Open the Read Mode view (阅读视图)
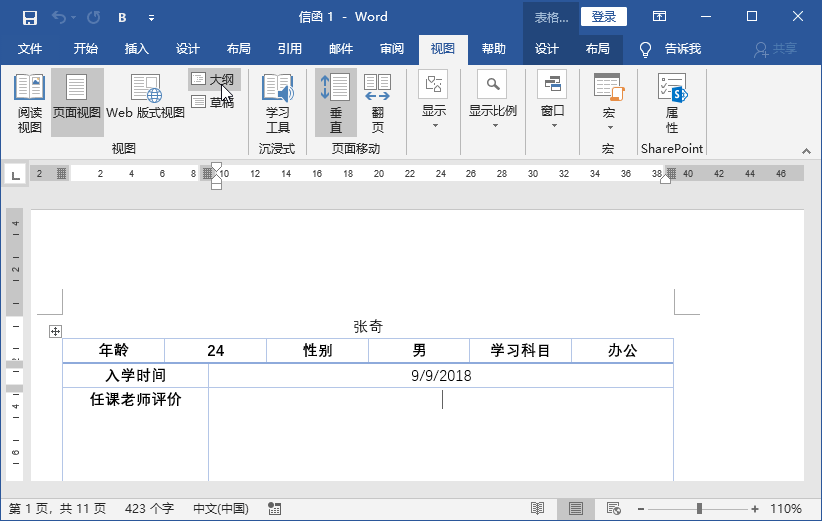The height and width of the screenshot is (521, 822). pyautogui.click(x=29, y=103)
